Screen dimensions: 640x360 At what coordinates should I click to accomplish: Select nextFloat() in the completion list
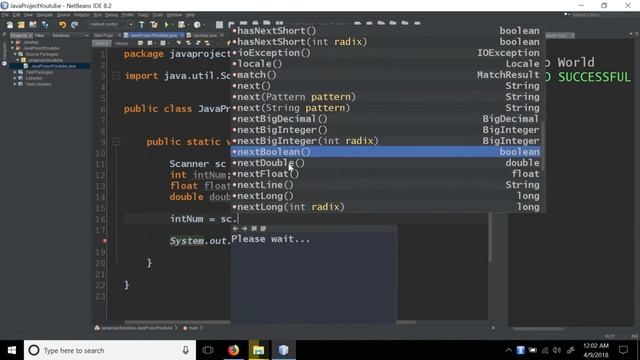[x=386, y=174]
